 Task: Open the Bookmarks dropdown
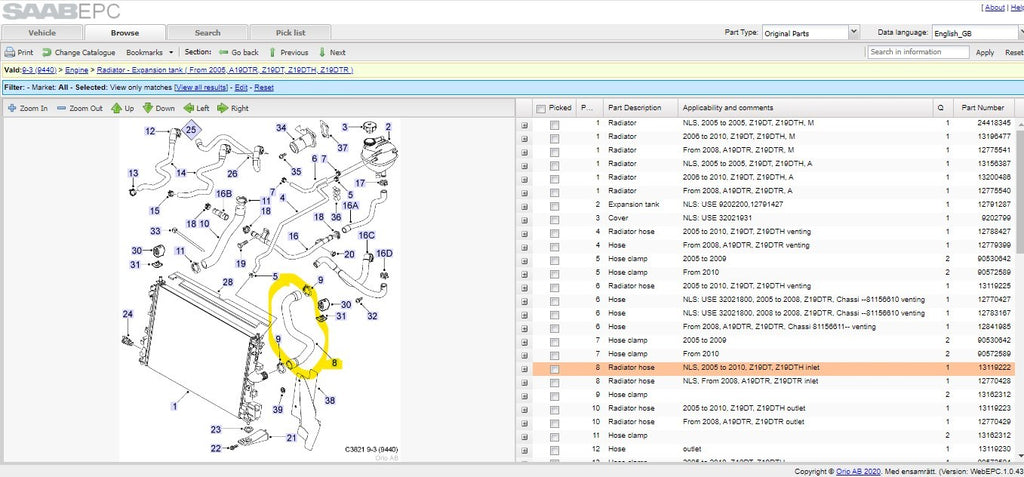150,52
